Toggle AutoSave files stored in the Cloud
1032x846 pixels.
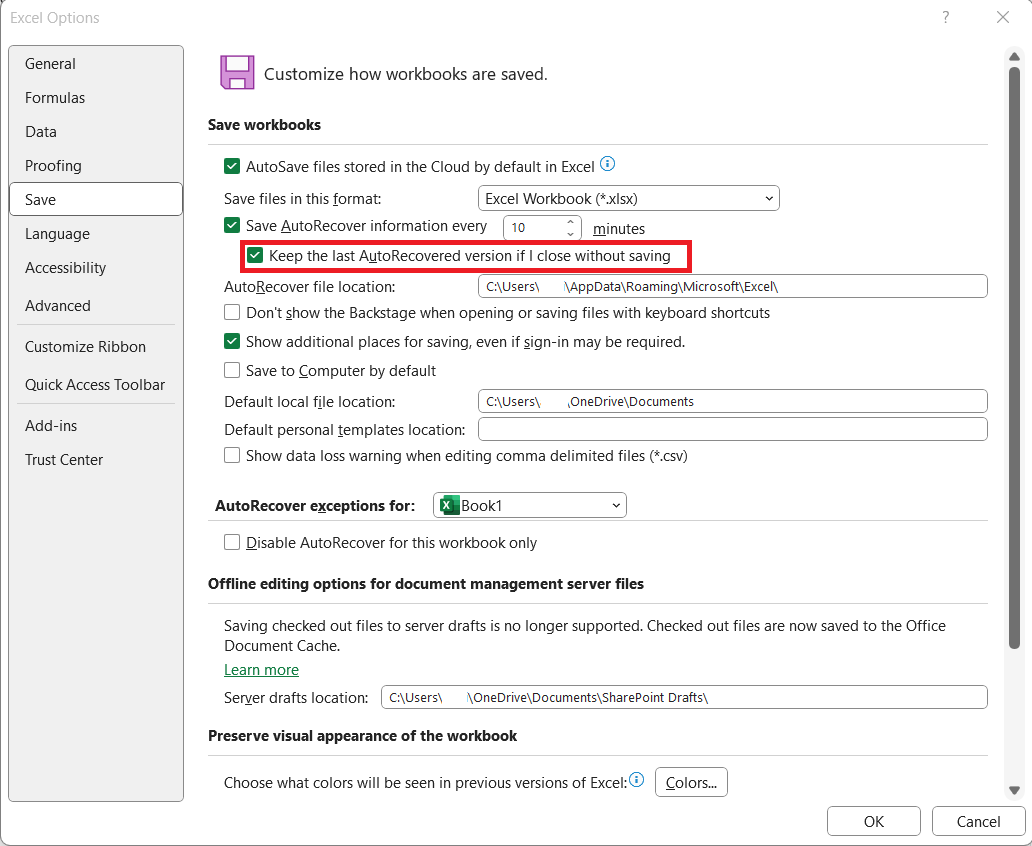232,166
